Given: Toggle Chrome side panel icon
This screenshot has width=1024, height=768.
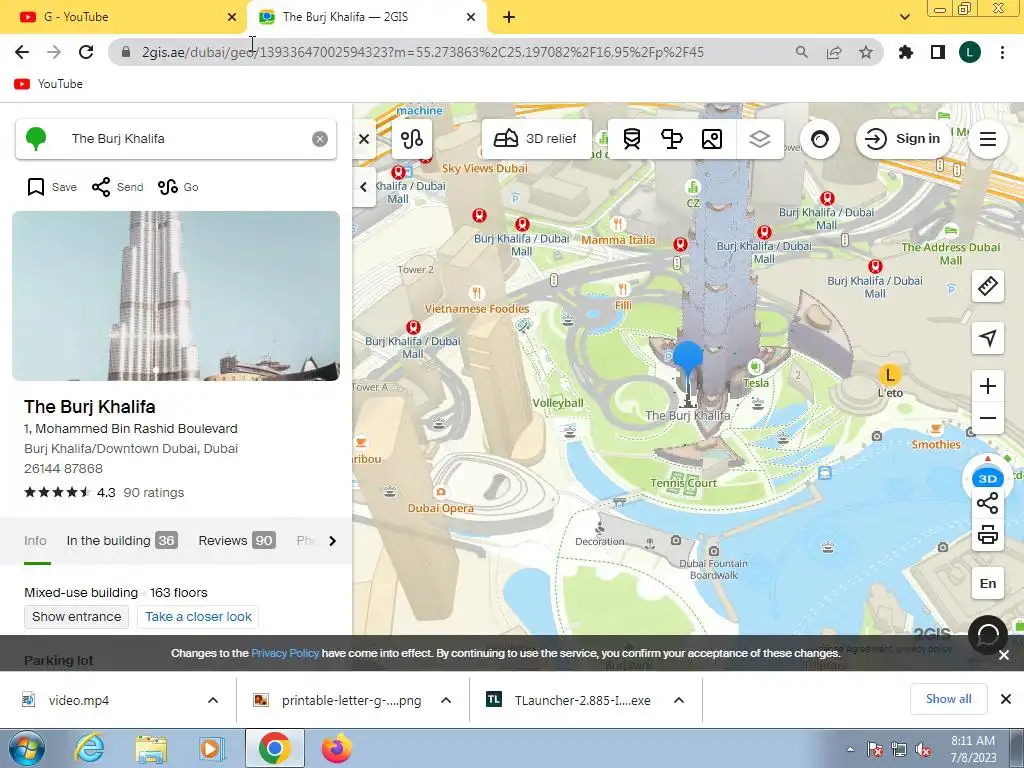Looking at the screenshot, I should coord(938,52).
